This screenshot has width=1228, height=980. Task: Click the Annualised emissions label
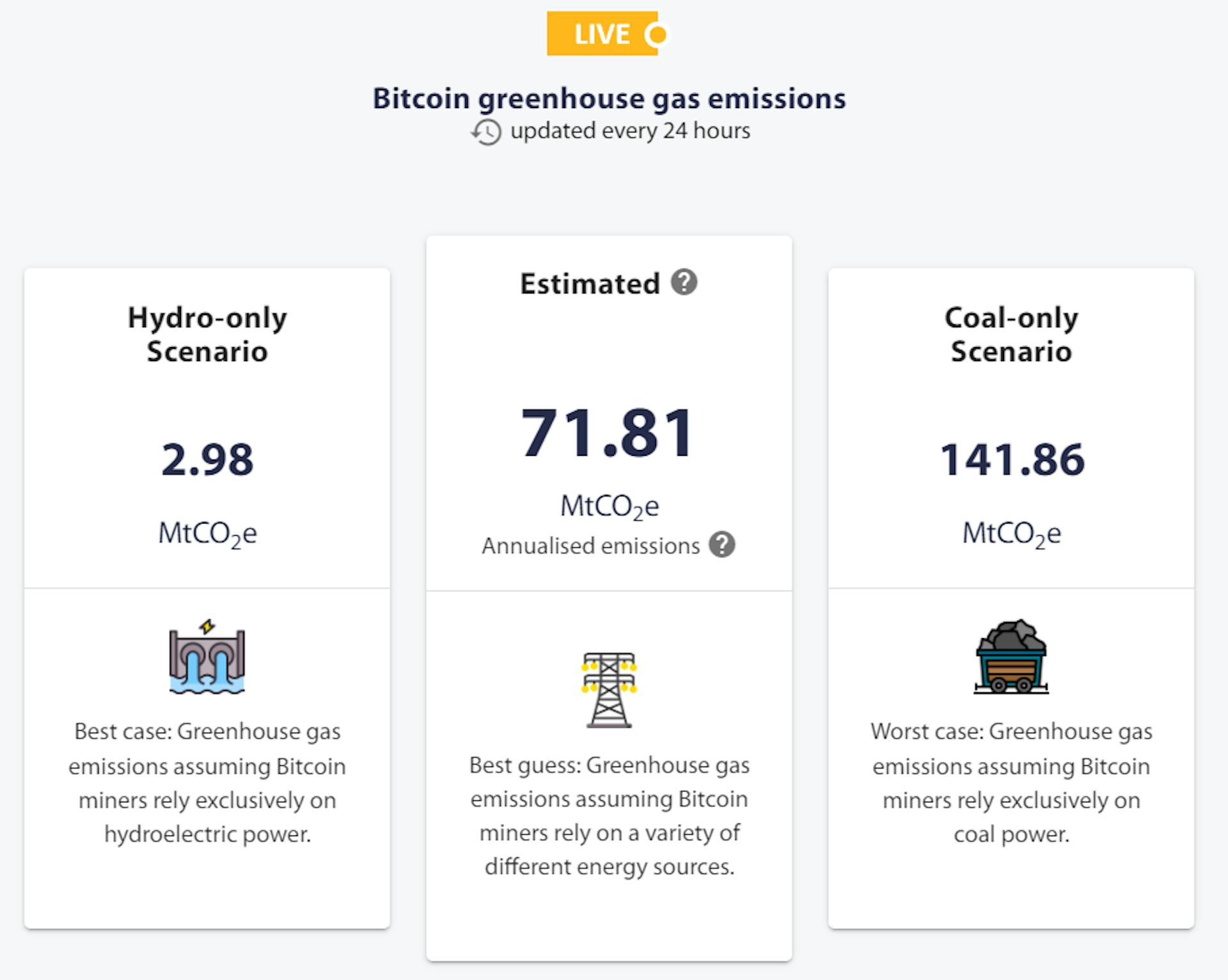pyautogui.click(x=591, y=546)
